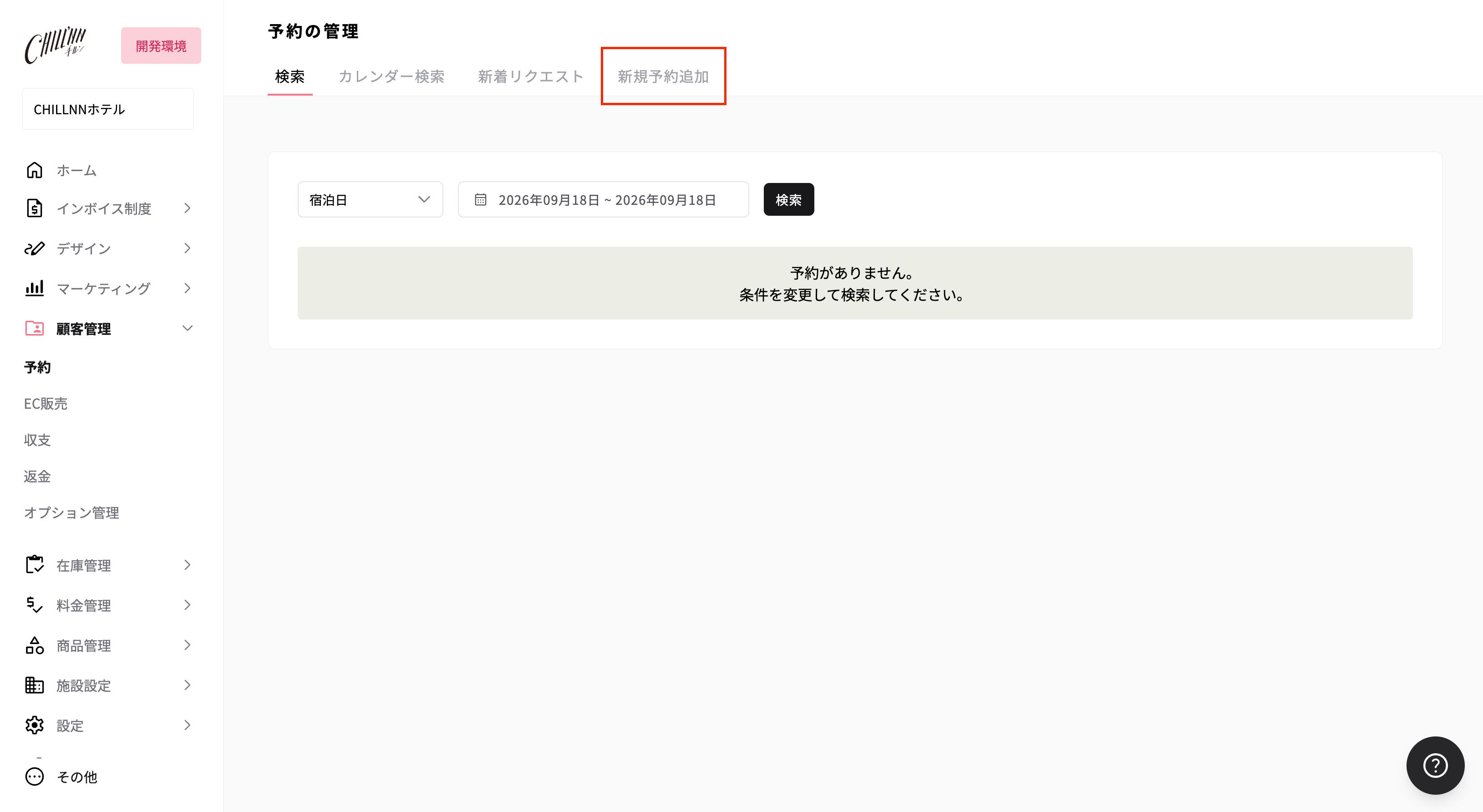Click the CHILLNNホテル facility selector
Viewport: 1483px width, 812px height.
pos(108,109)
